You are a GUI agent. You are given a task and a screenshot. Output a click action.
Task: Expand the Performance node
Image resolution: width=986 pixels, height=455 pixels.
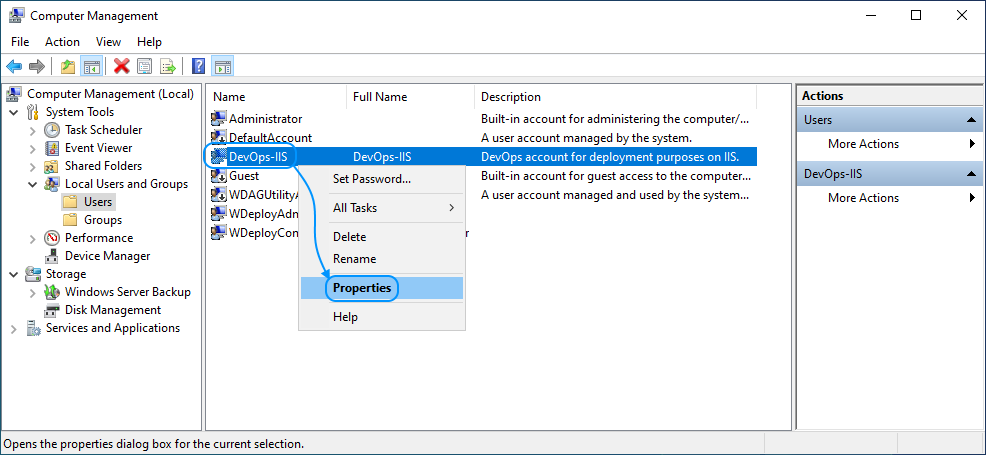(33, 239)
